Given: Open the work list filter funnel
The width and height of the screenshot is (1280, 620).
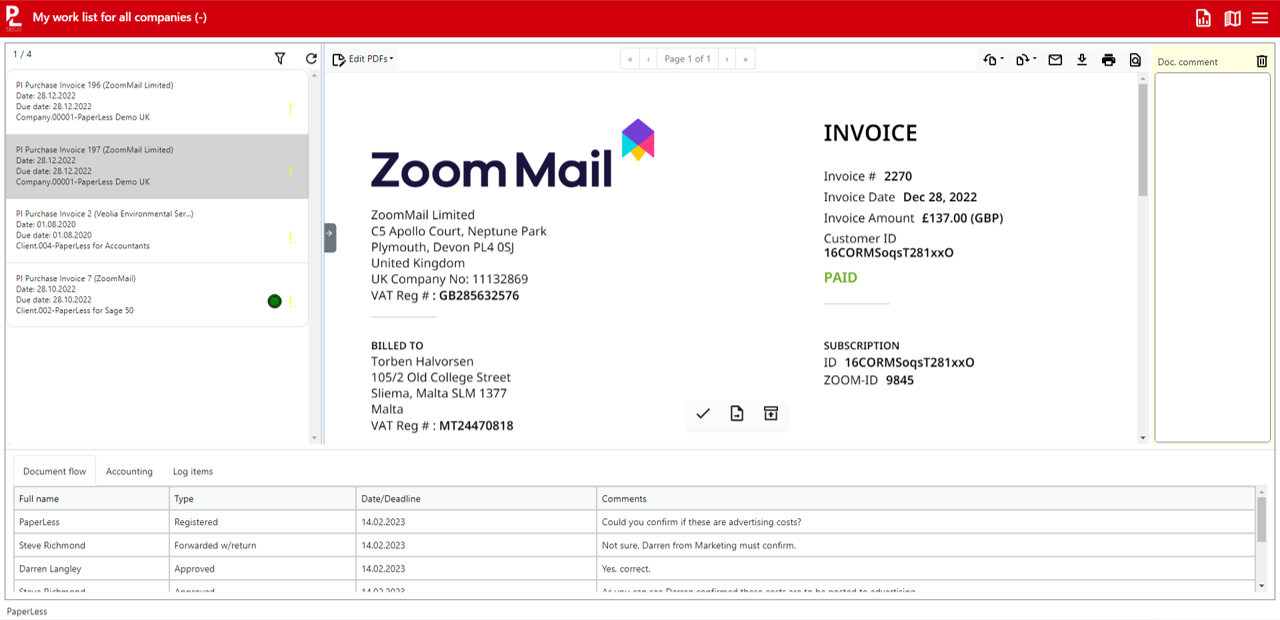Looking at the screenshot, I should (280, 59).
